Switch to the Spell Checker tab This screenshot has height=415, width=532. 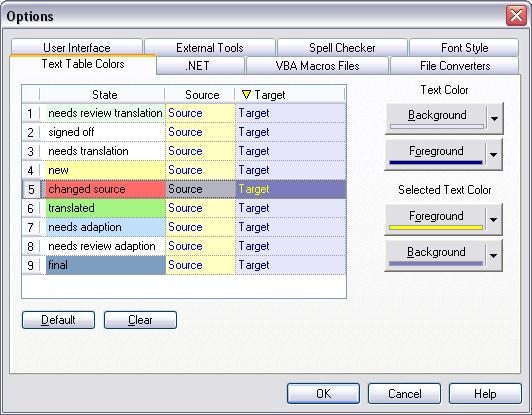point(342,48)
